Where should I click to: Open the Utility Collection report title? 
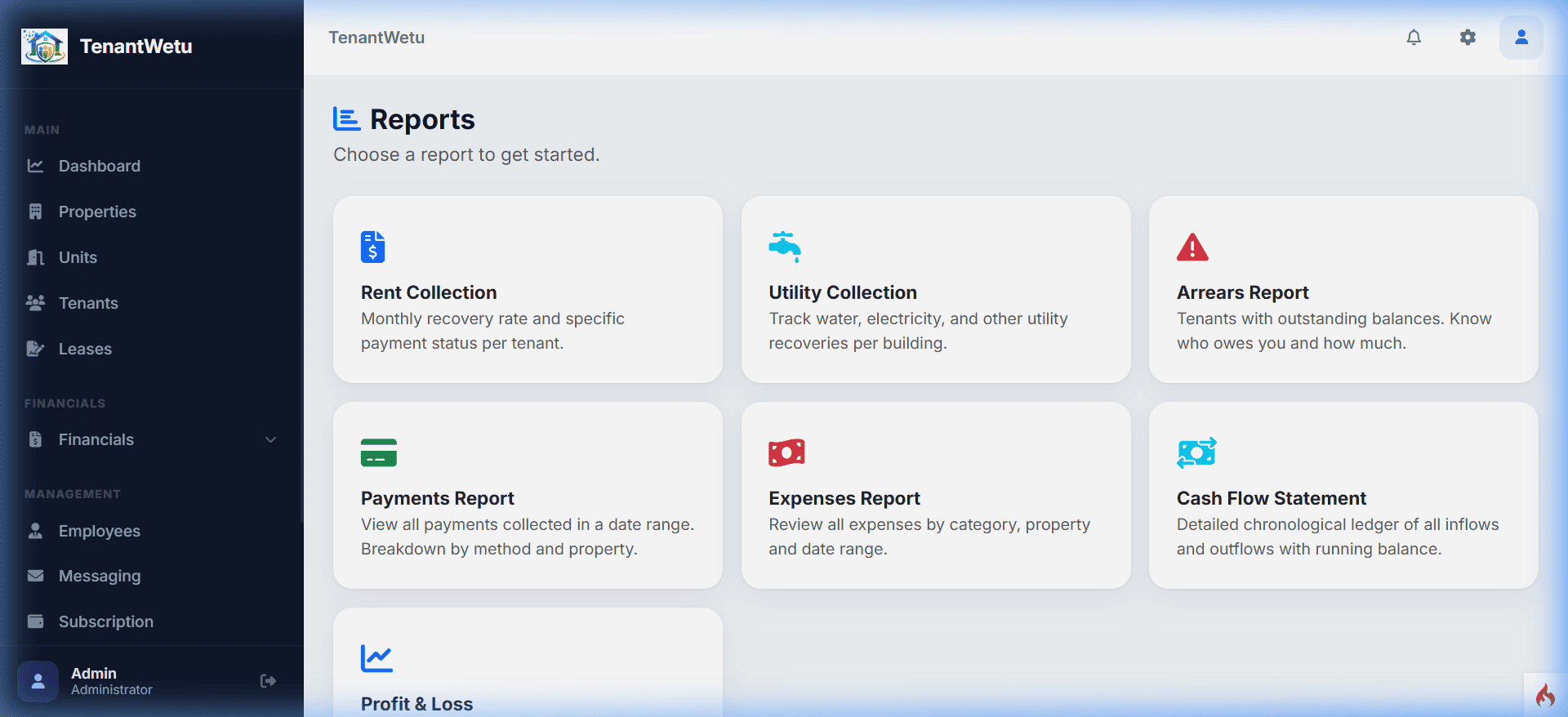click(843, 292)
